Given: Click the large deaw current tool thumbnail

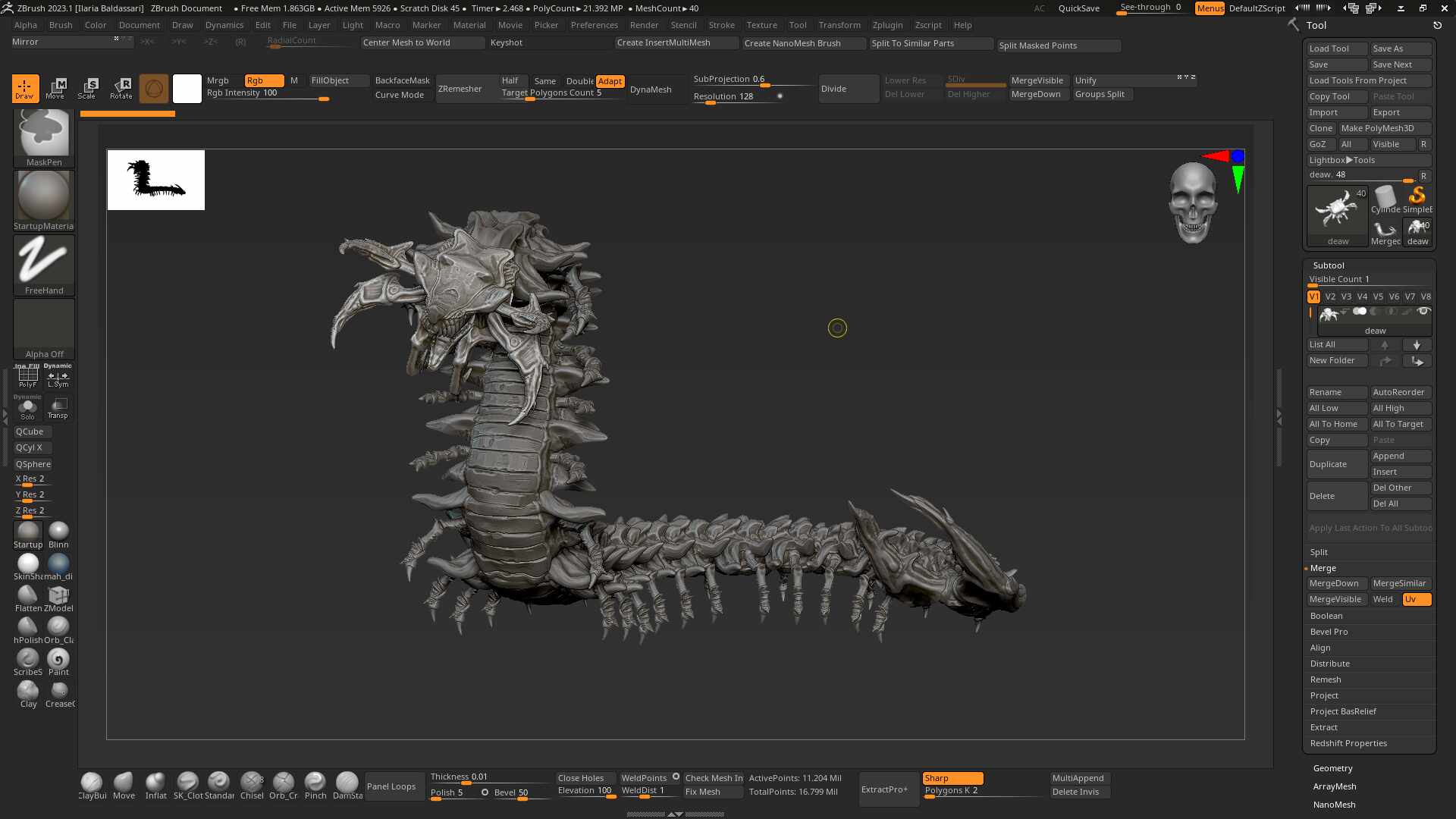Looking at the screenshot, I should 1338,216.
